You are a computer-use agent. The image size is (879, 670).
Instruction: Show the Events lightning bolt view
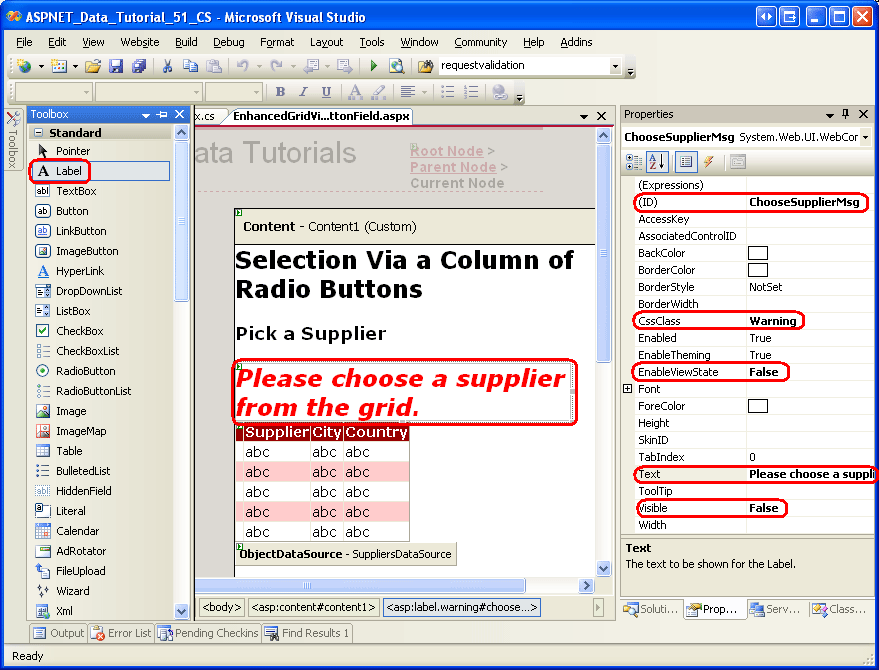pyautogui.click(x=709, y=161)
